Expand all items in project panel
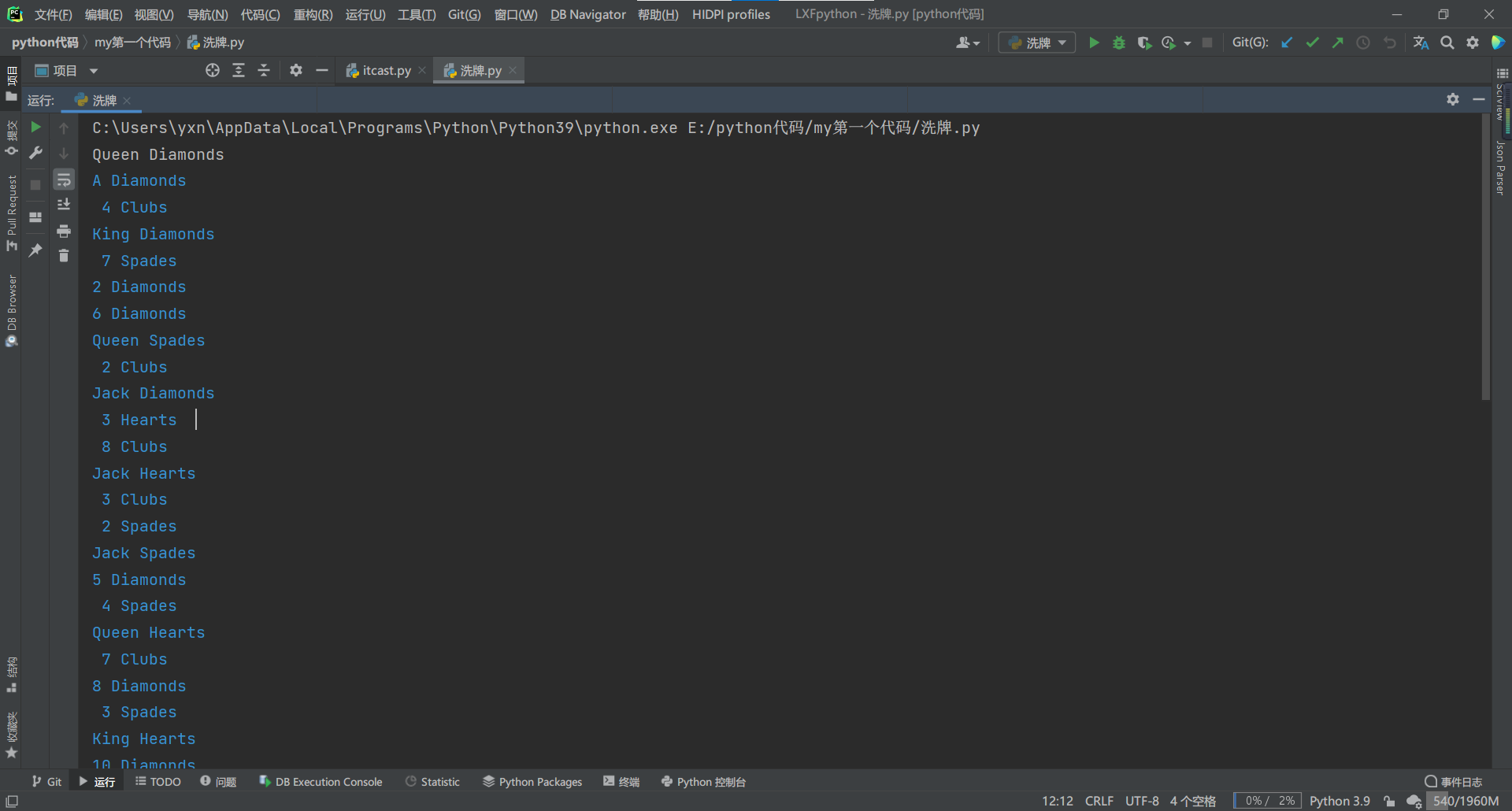Viewport: 1512px width, 811px height. [x=239, y=71]
